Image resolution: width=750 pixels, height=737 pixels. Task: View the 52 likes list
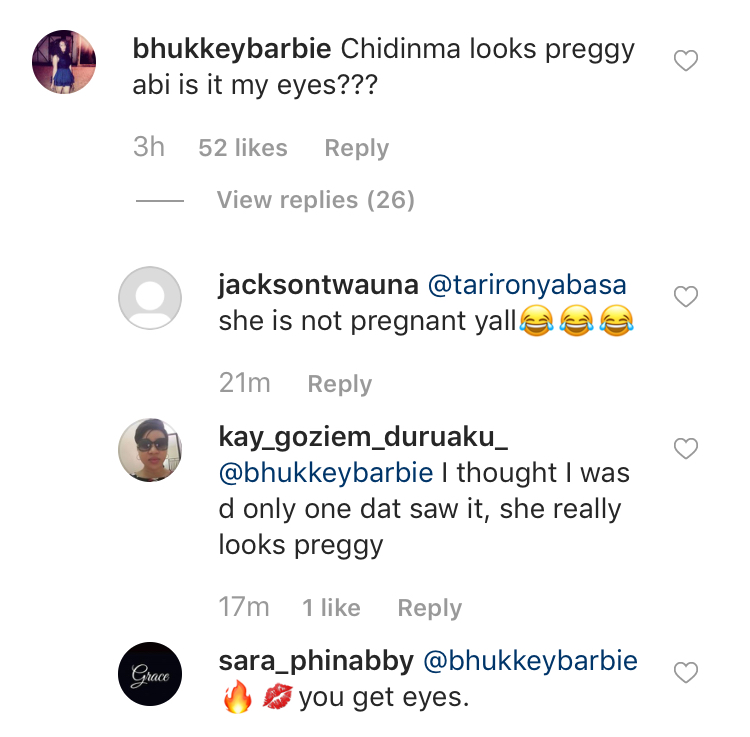243,148
